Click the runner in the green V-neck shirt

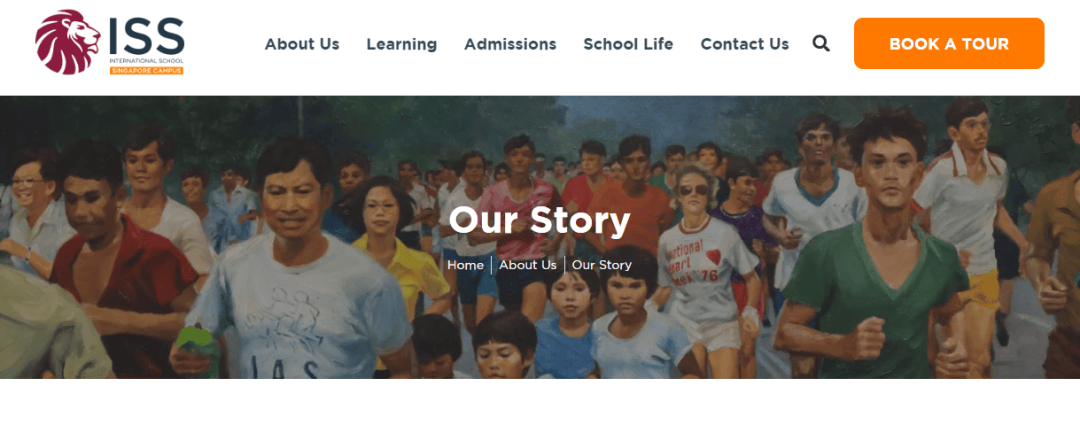[875, 248]
